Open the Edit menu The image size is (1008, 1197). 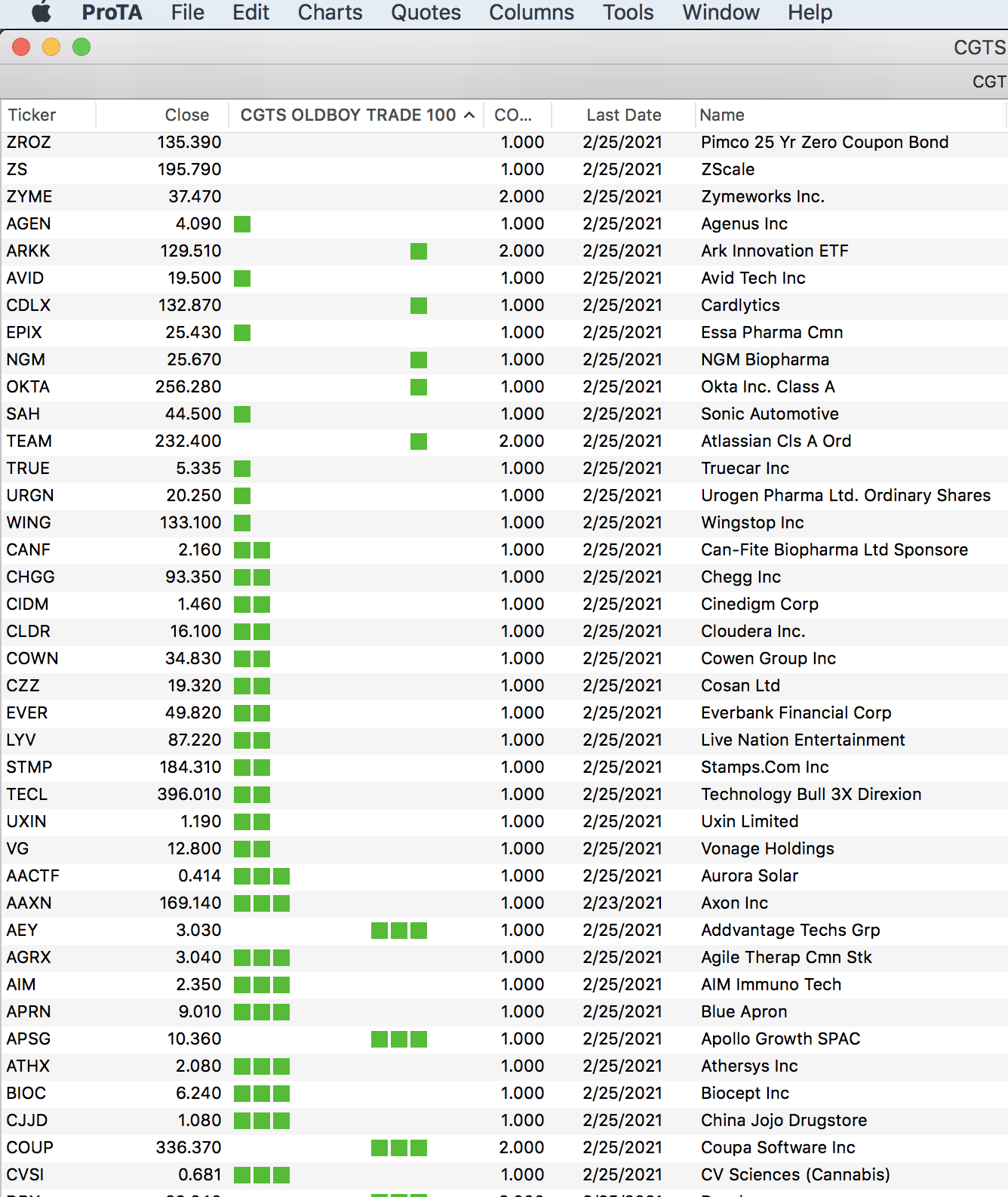point(250,12)
